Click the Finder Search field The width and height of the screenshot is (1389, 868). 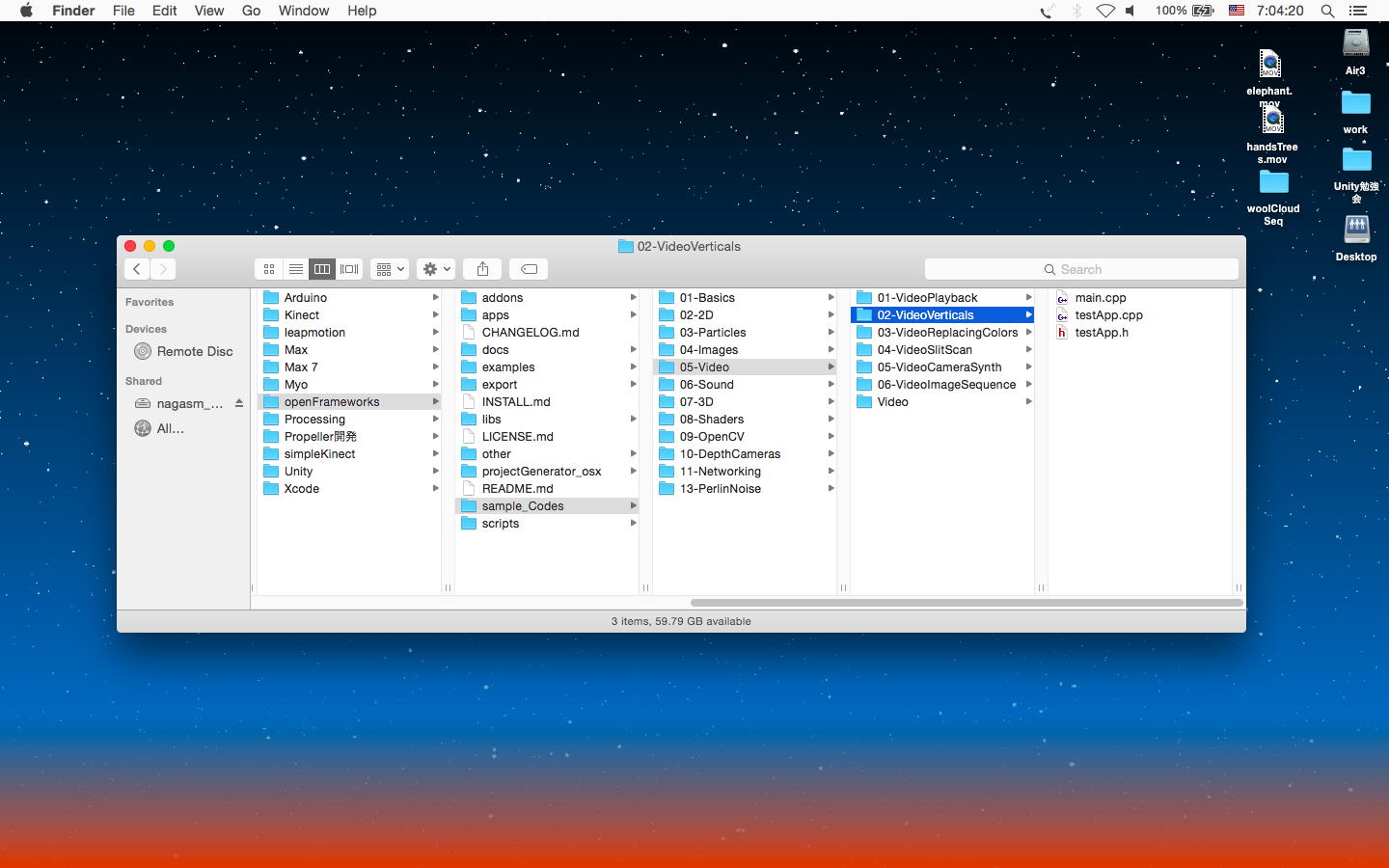pos(1081,269)
